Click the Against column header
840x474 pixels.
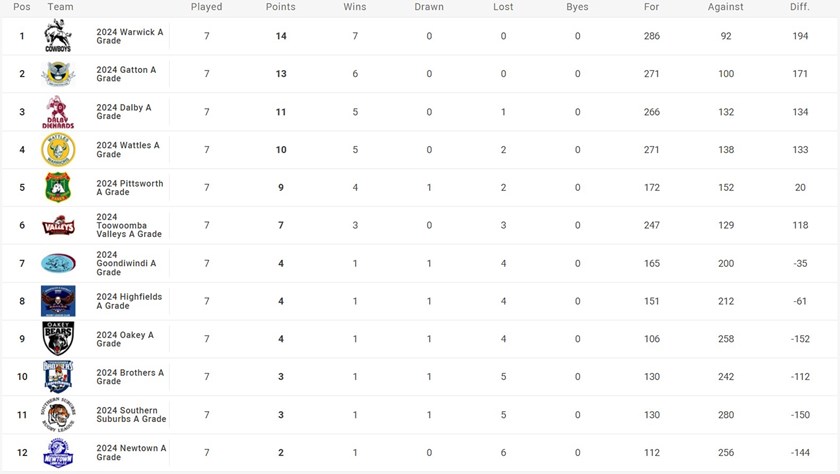[725, 7]
